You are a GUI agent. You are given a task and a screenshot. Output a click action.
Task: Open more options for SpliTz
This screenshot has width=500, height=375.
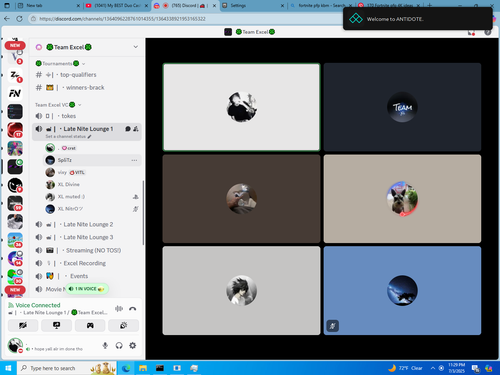[134, 160]
